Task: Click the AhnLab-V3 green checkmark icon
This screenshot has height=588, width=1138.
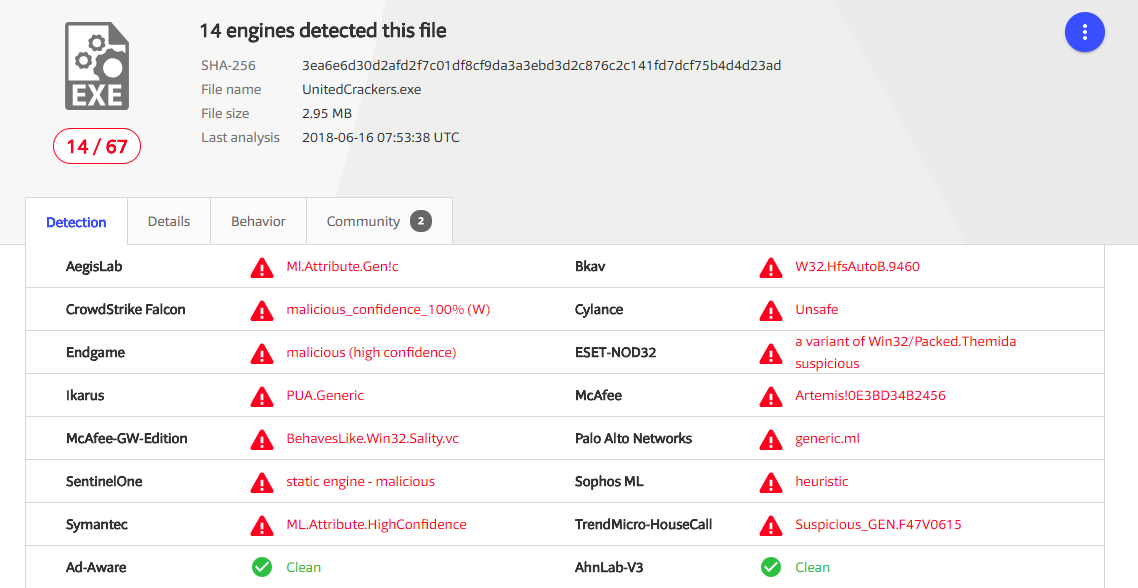Action: point(771,567)
